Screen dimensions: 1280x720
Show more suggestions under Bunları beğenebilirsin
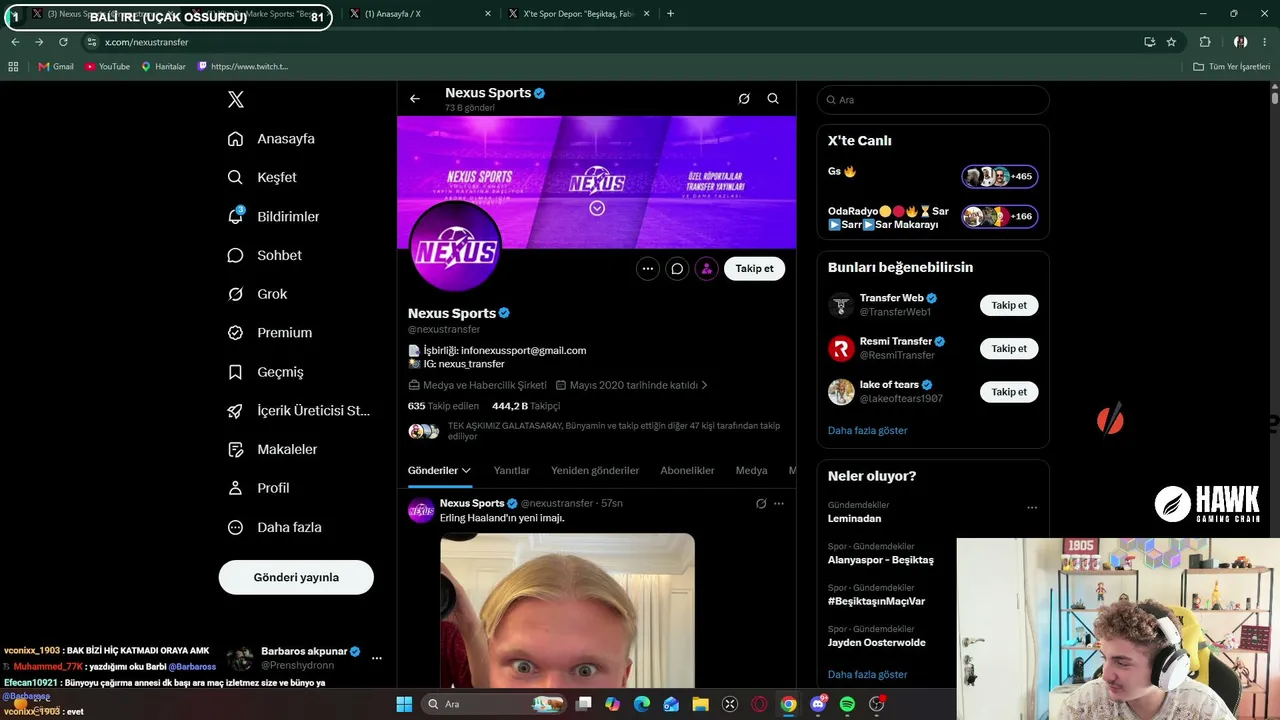click(x=868, y=430)
